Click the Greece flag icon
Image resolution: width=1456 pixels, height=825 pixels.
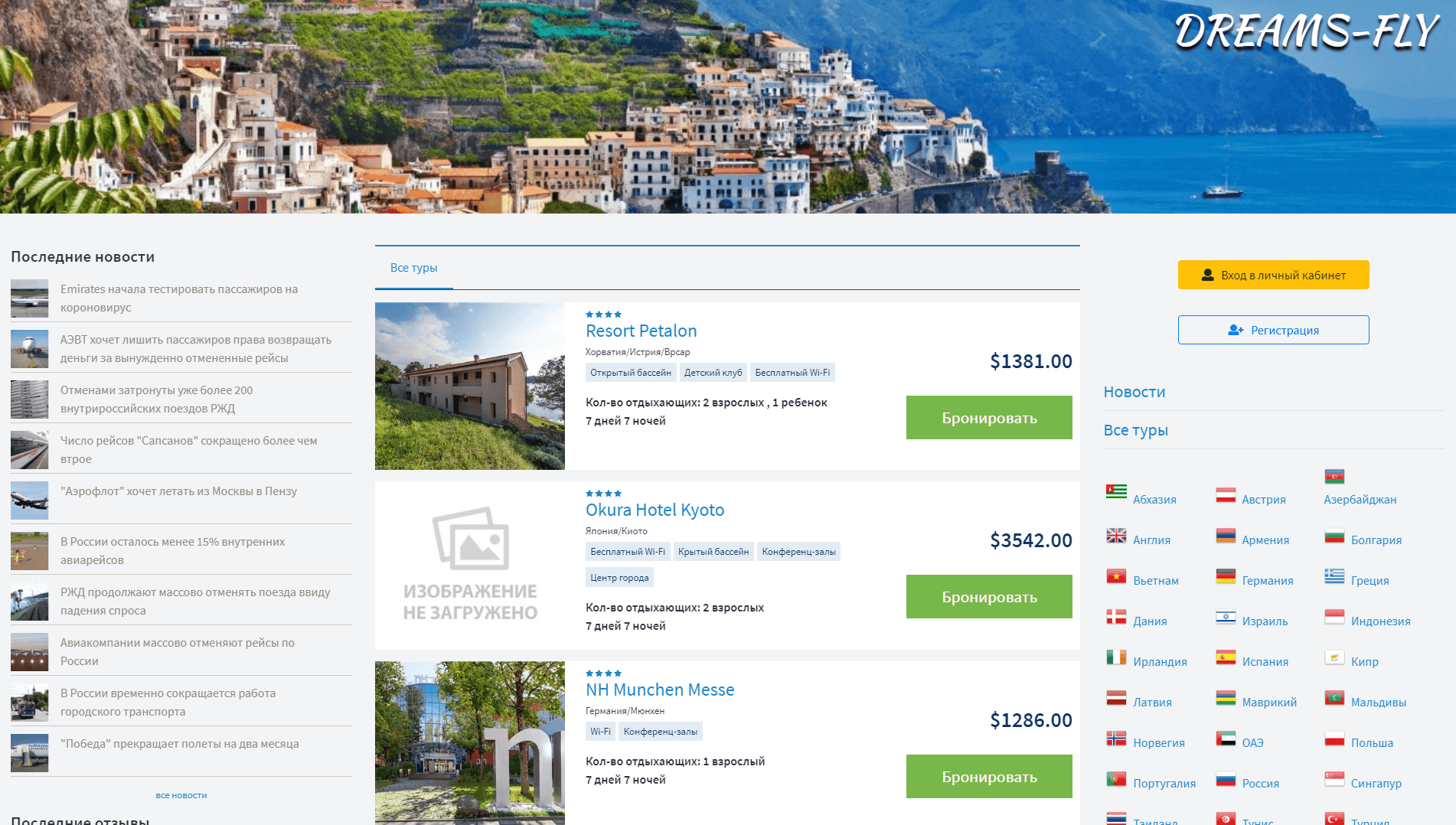coord(1334,576)
